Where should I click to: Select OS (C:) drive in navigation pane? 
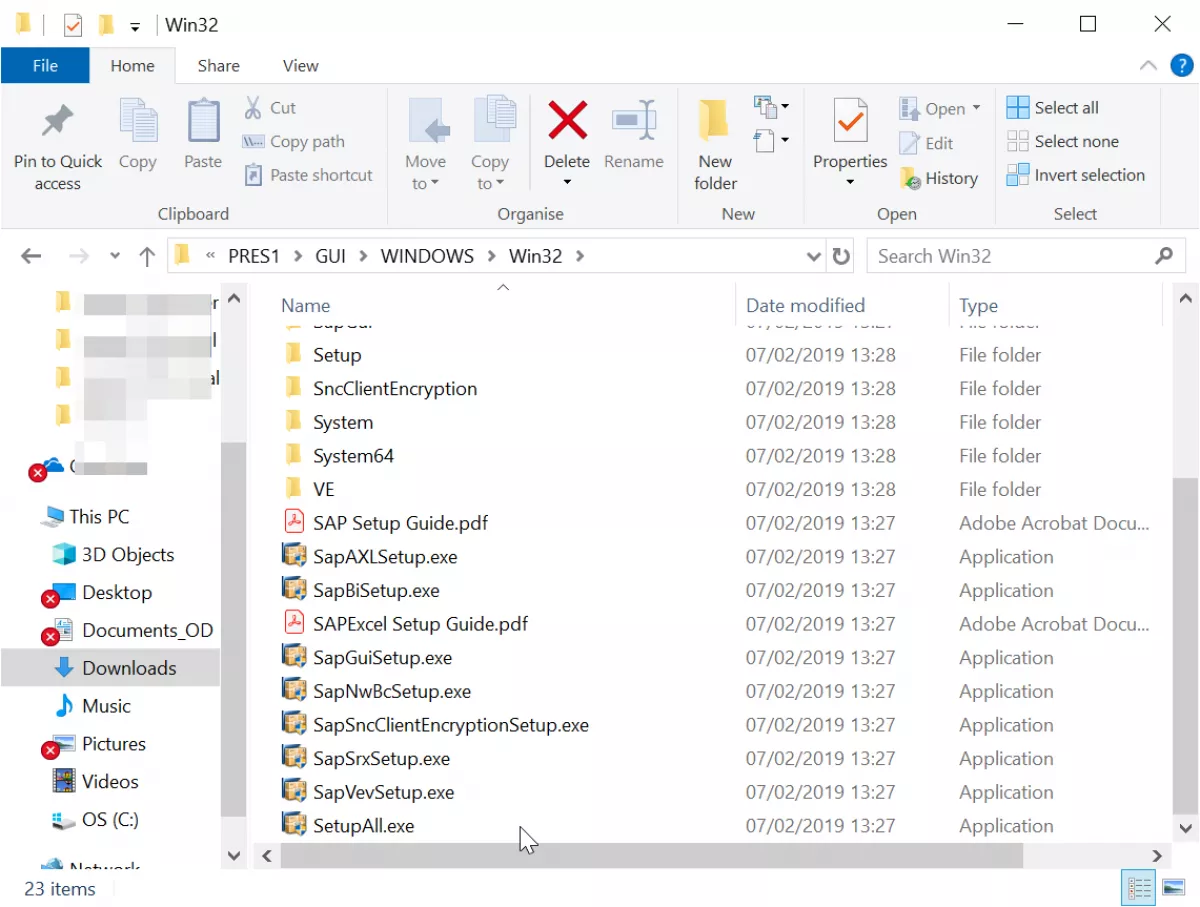[x=110, y=820]
